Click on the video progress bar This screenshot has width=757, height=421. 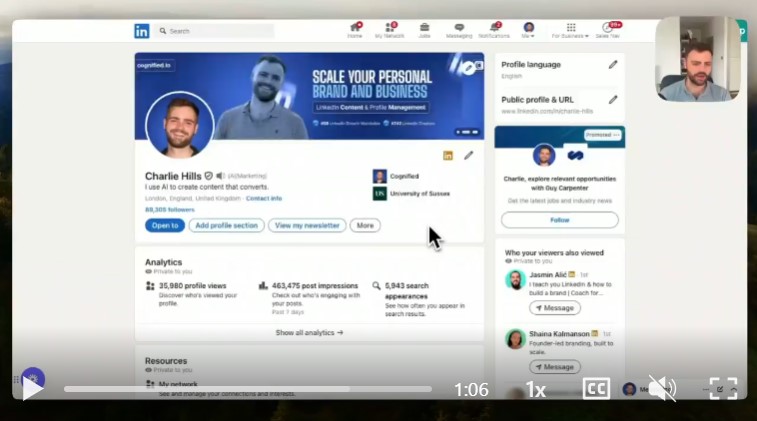248,389
